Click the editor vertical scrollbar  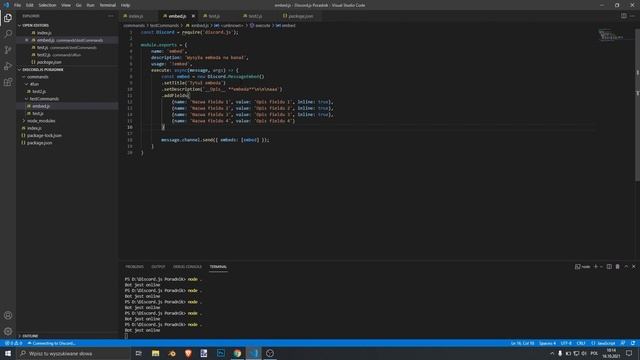click(637, 105)
